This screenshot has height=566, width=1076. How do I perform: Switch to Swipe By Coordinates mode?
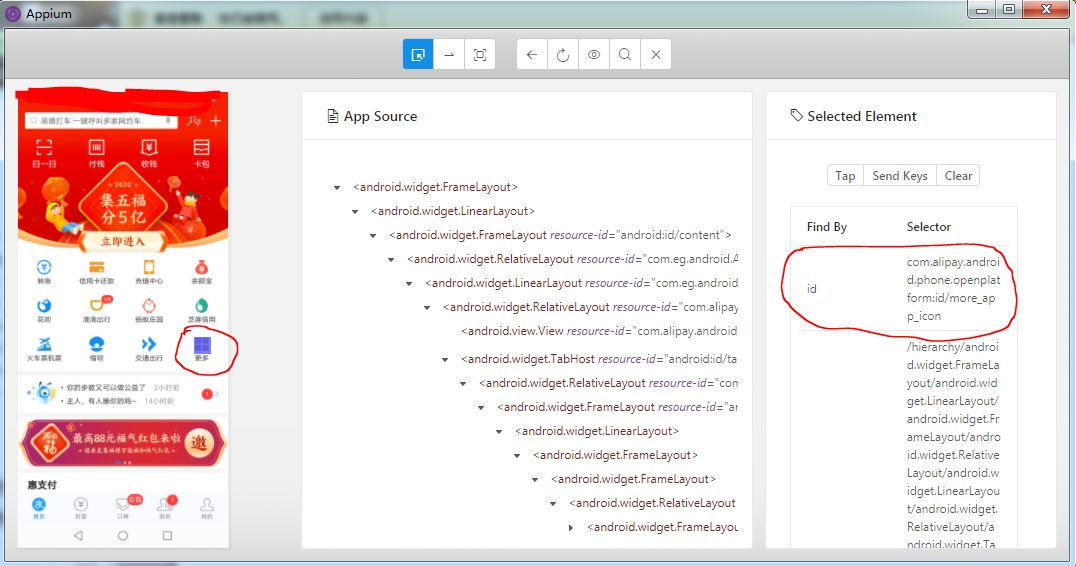pos(449,54)
